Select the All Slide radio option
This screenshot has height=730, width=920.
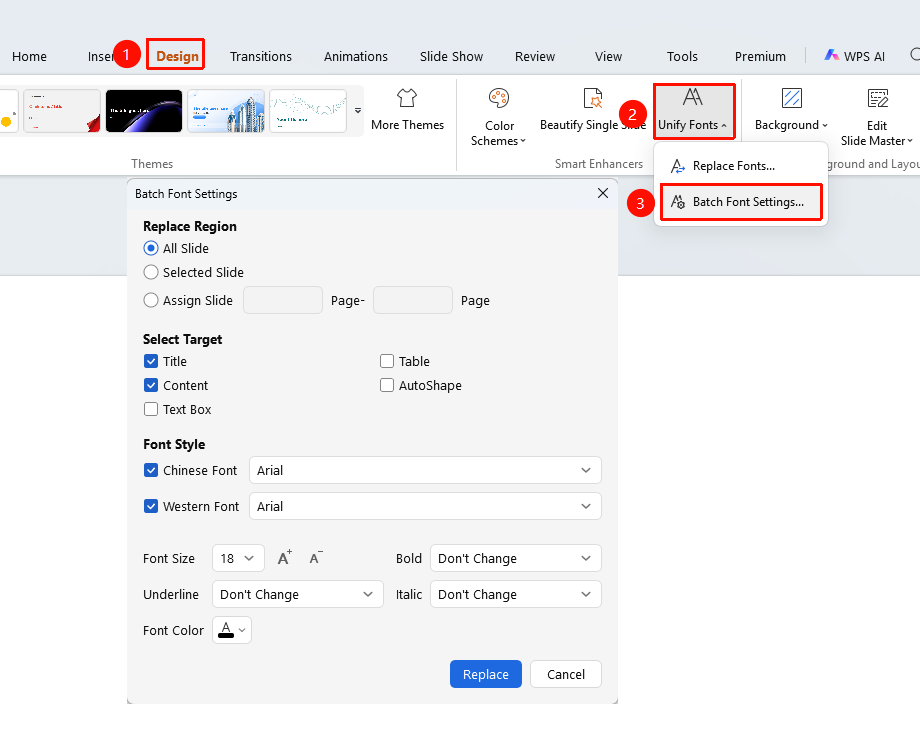(x=151, y=248)
